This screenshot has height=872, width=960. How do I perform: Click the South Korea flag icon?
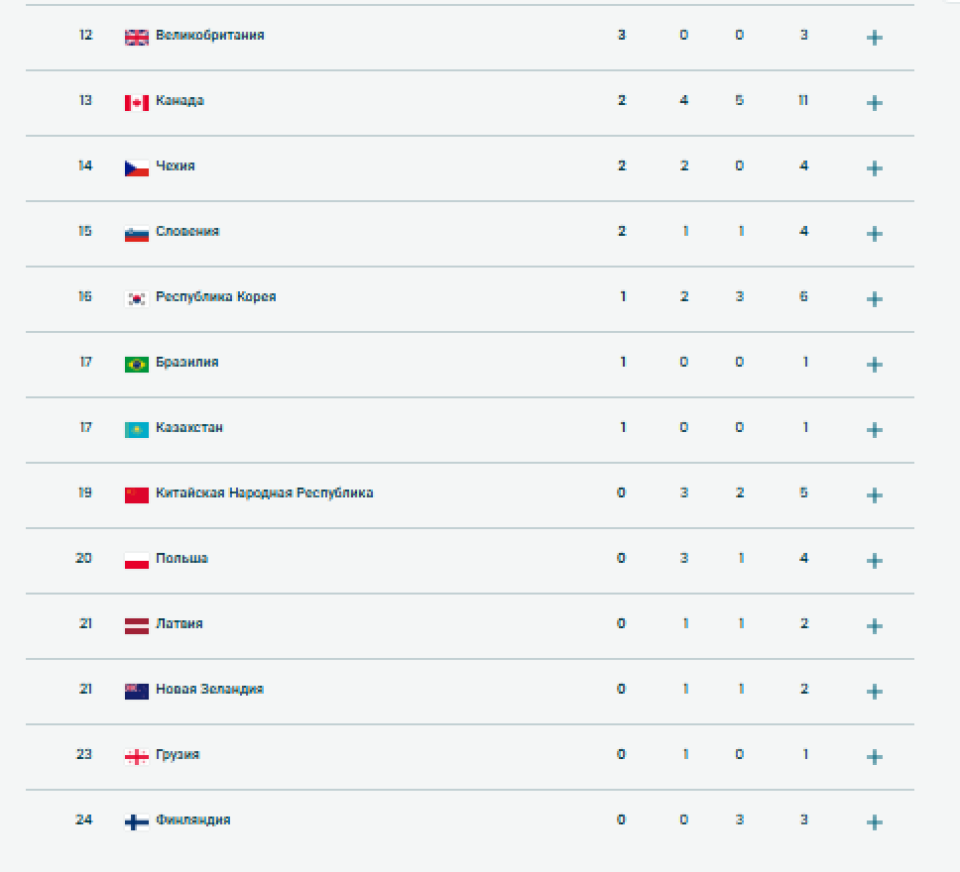(x=137, y=297)
